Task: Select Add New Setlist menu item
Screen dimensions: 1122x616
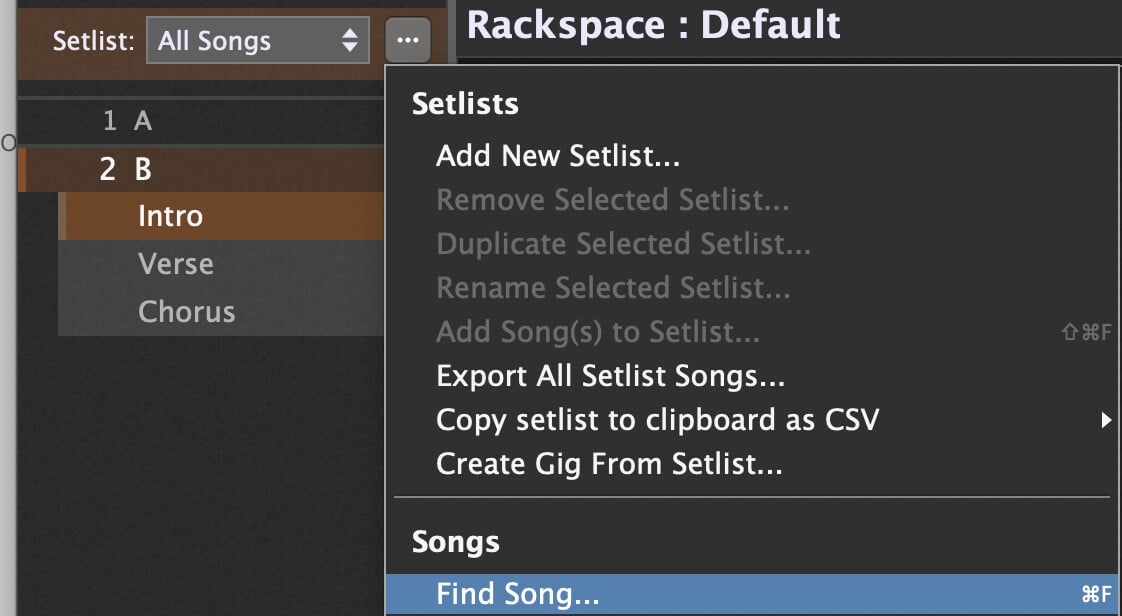Action: click(558, 156)
